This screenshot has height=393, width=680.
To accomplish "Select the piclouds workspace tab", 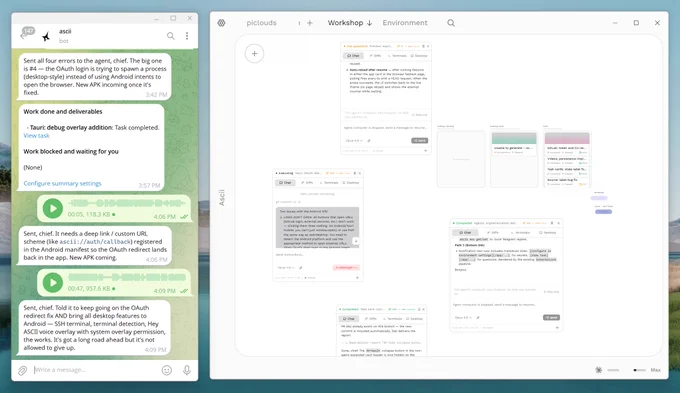I will coord(261,23).
